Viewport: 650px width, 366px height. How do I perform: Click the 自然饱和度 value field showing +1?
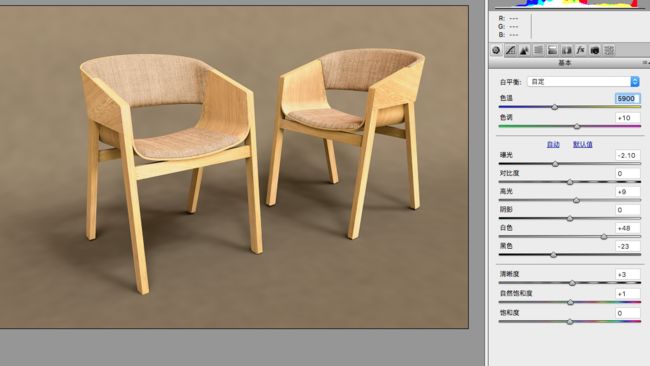point(628,294)
